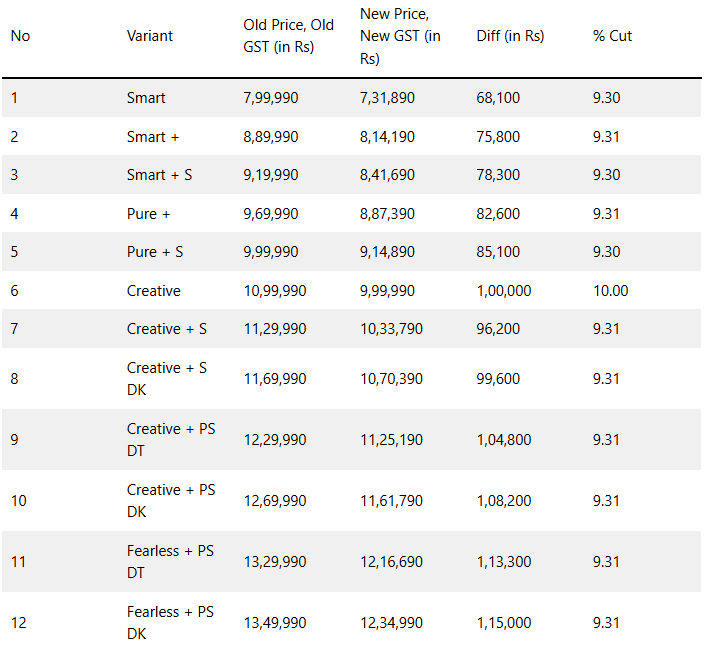Click the "Old Price, Old GST" header
Viewport: 705px width, 652px height.
[288, 36]
